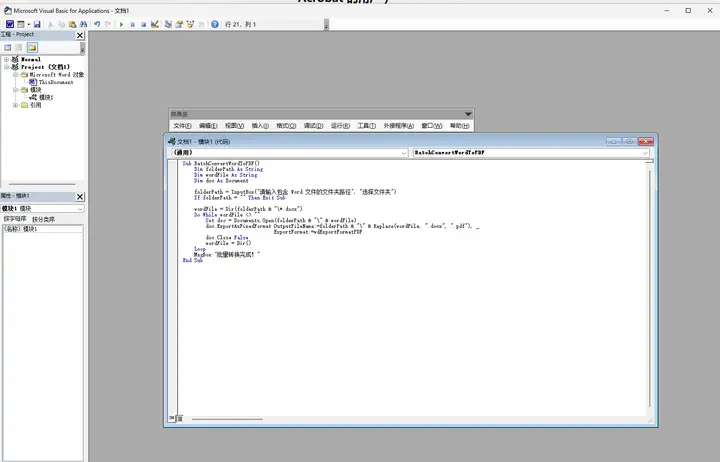Open the menu bar options dropdown arrow
This screenshot has height=462, width=720.
pyautogui.click(x=468, y=114)
